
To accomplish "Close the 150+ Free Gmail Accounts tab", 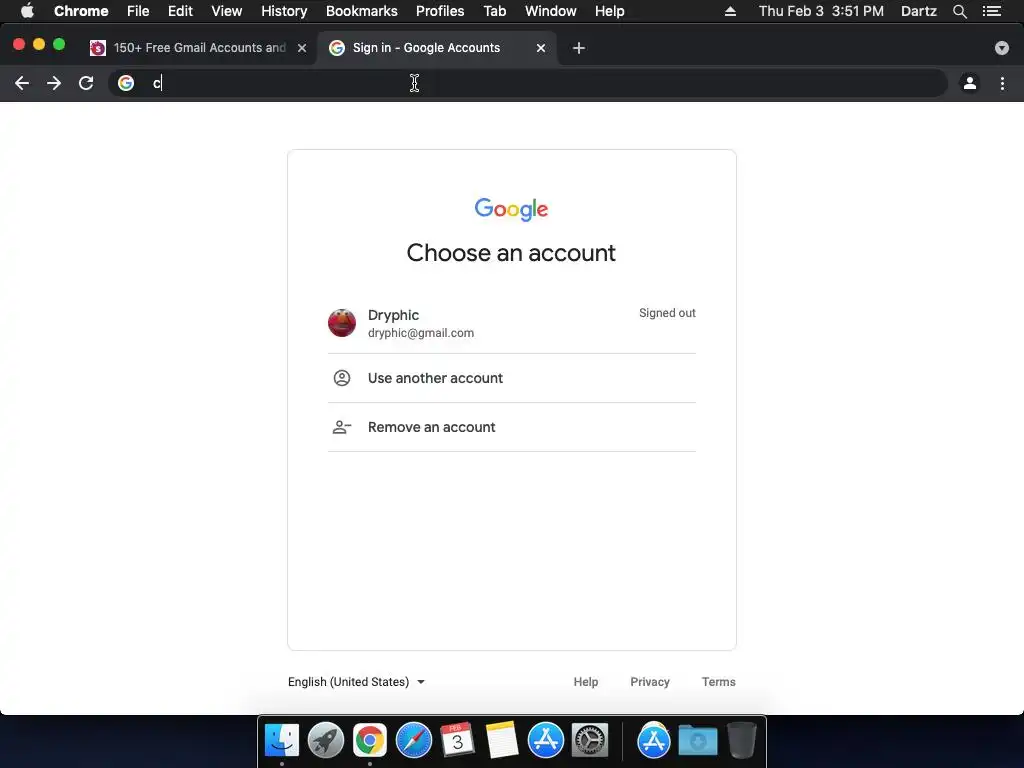I will click(x=302, y=48).
